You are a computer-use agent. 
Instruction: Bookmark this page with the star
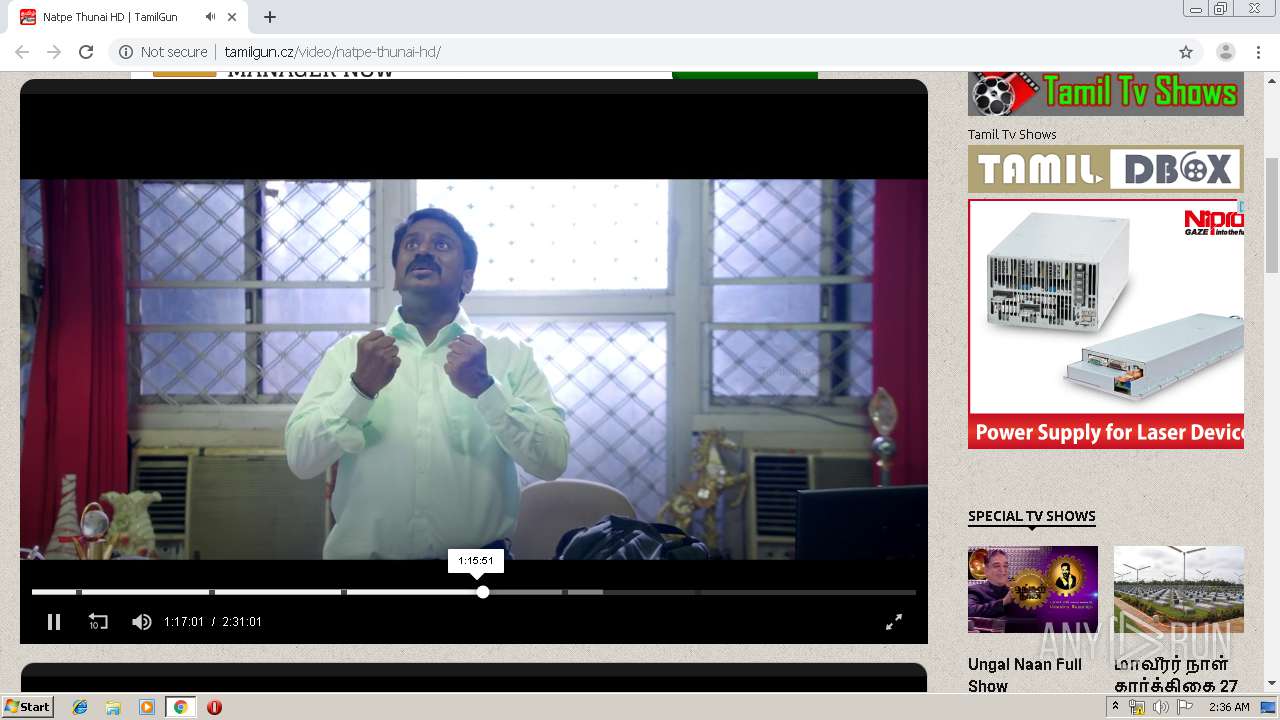[x=1186, y=52]
